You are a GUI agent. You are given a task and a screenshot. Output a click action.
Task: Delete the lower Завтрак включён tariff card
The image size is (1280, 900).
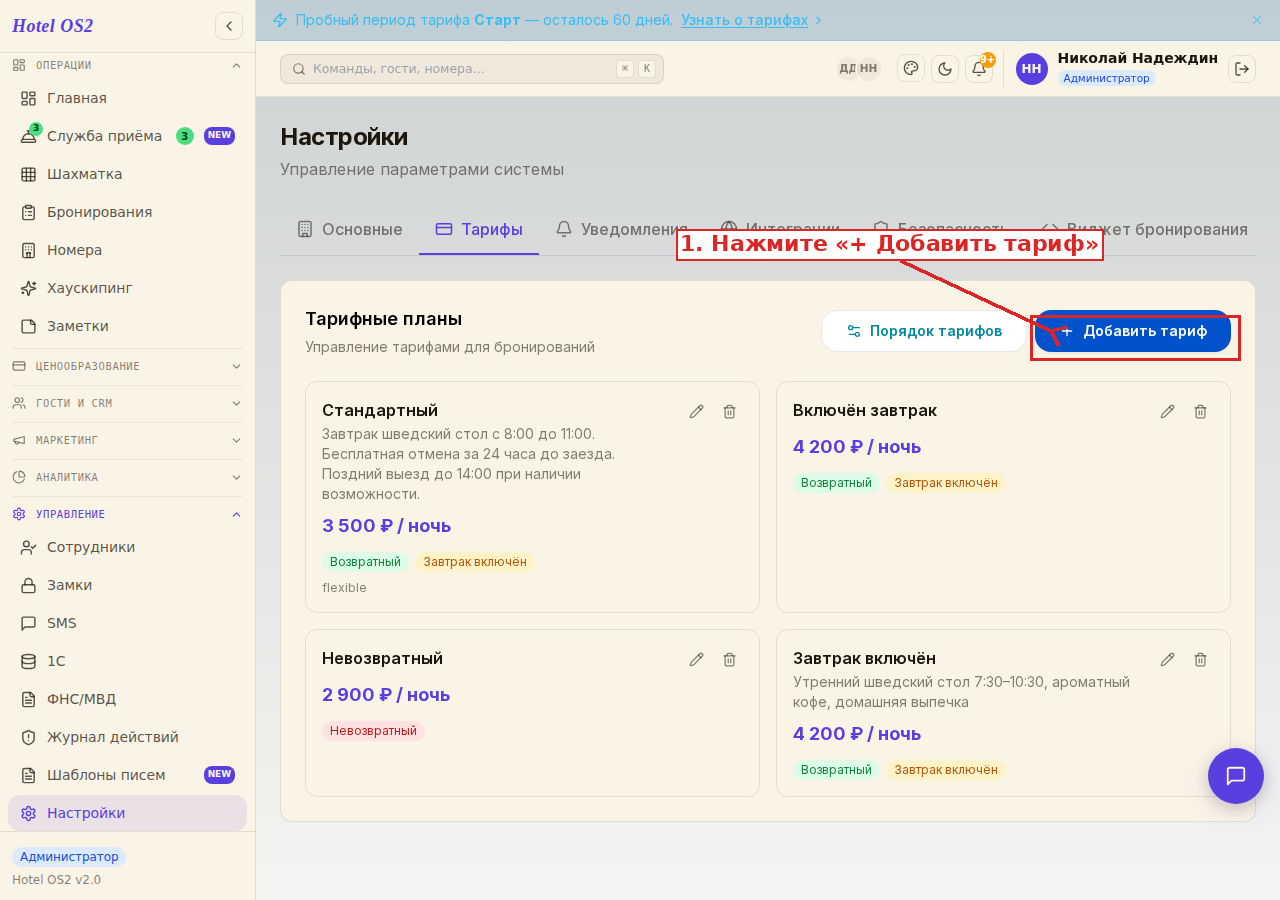click(1201, 659)
